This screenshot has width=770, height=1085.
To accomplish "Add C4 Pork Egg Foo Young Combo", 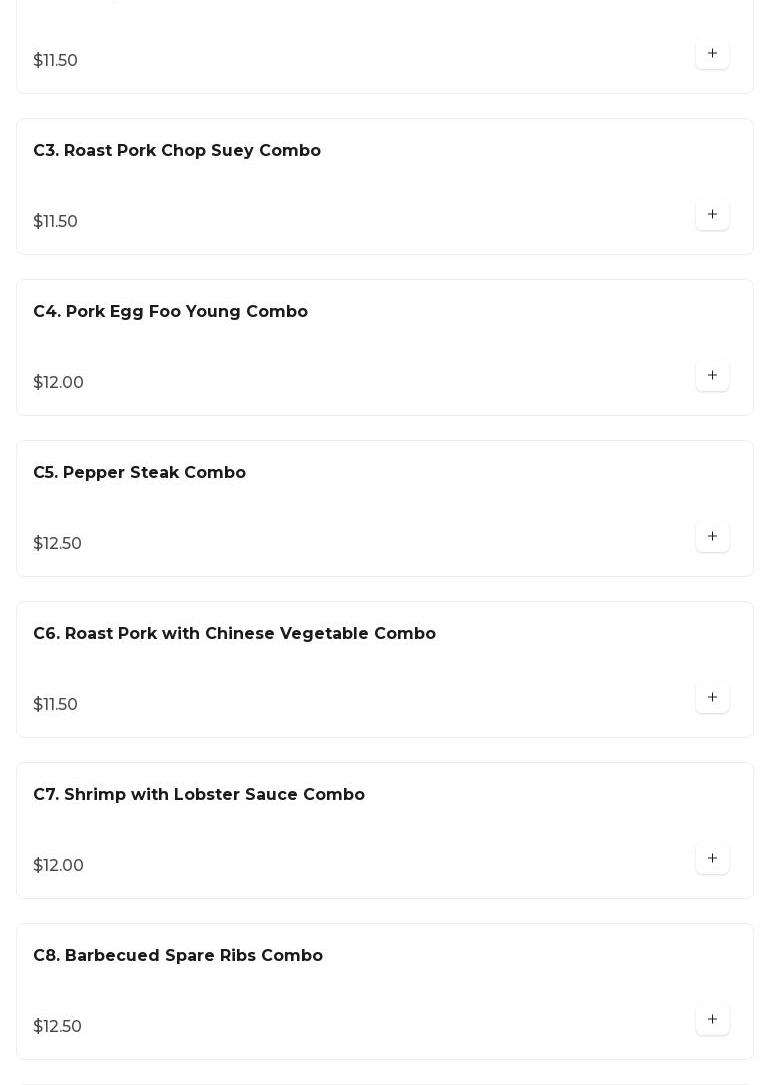I will (x=712, y=376).
